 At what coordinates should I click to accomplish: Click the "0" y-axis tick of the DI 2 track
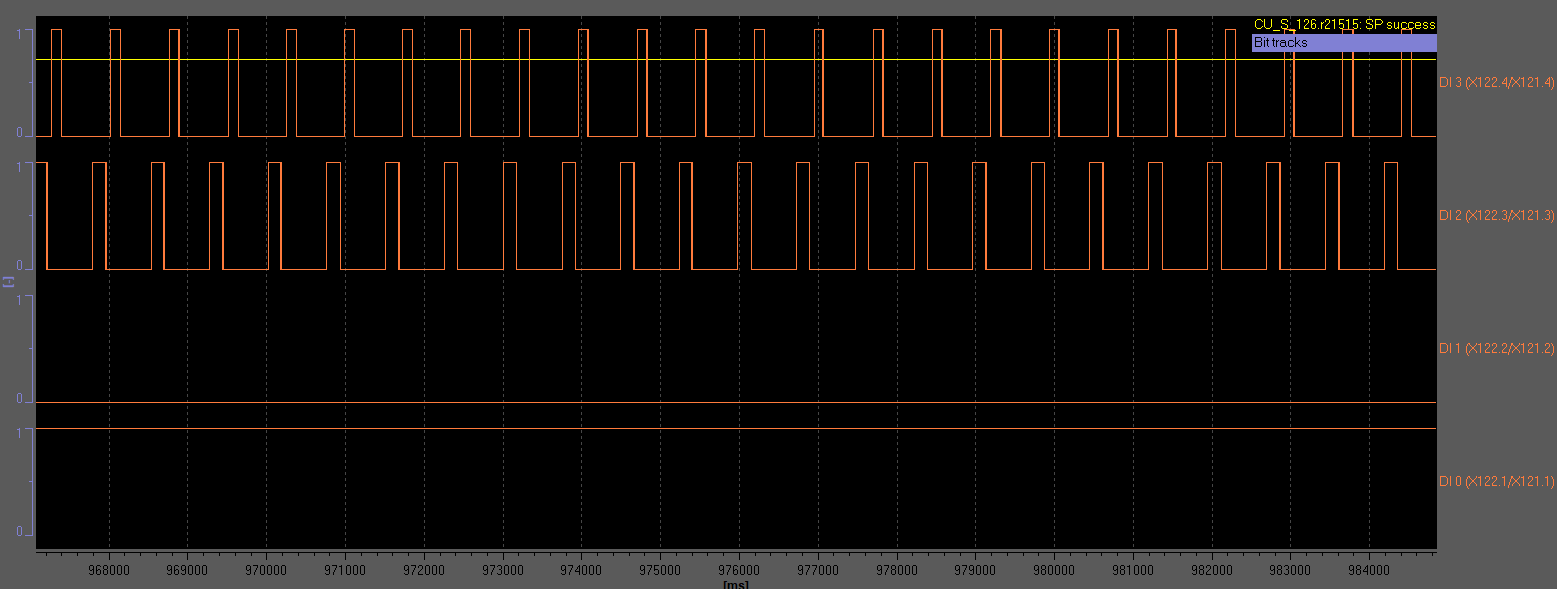pos(19,266)
